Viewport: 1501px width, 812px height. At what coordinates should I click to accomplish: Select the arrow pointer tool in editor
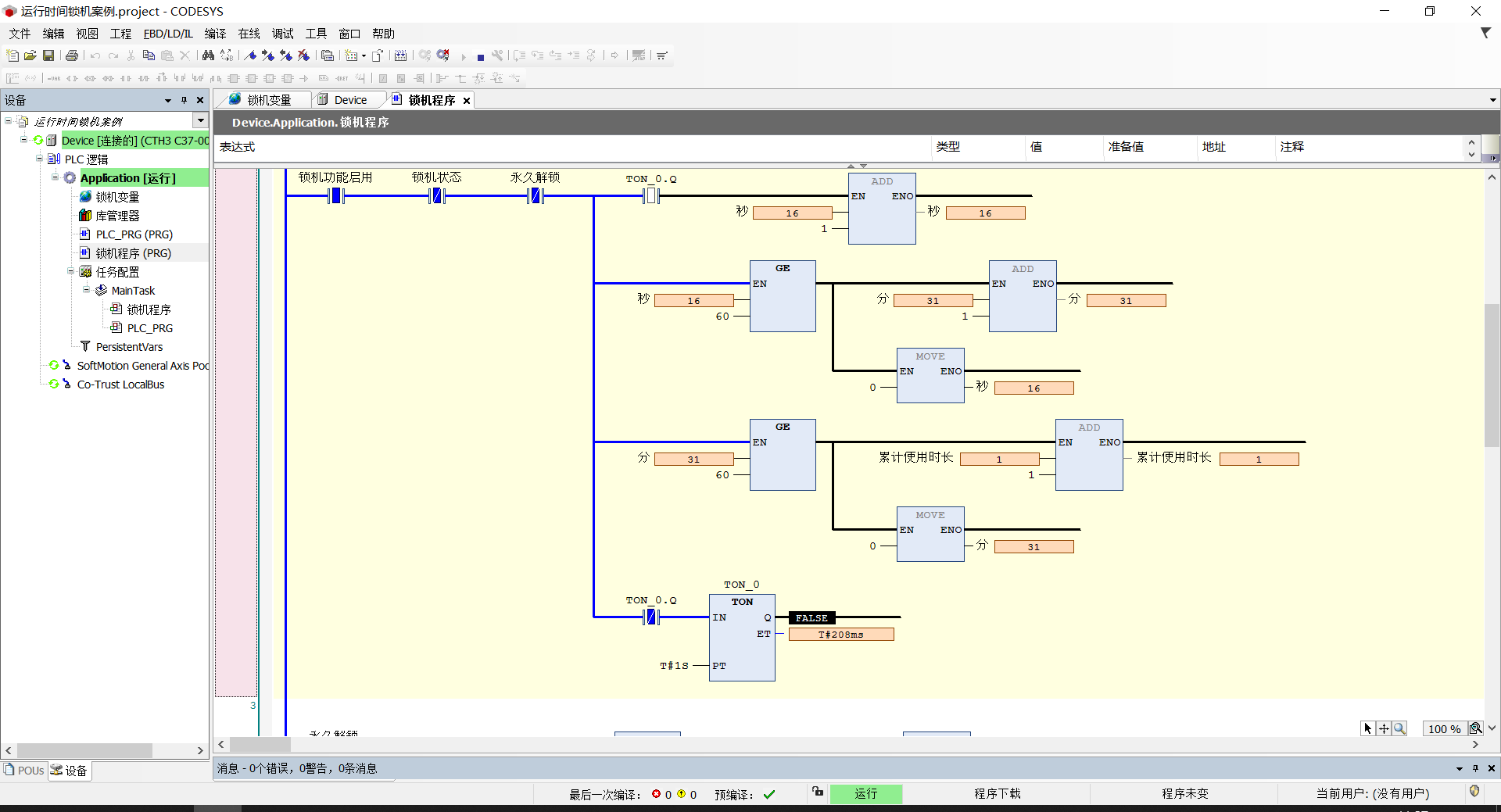coord(1368,728)
